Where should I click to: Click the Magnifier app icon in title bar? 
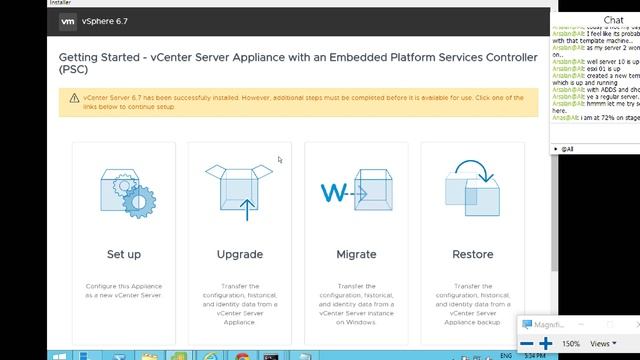pyautogui.click(x=527, y=324)
